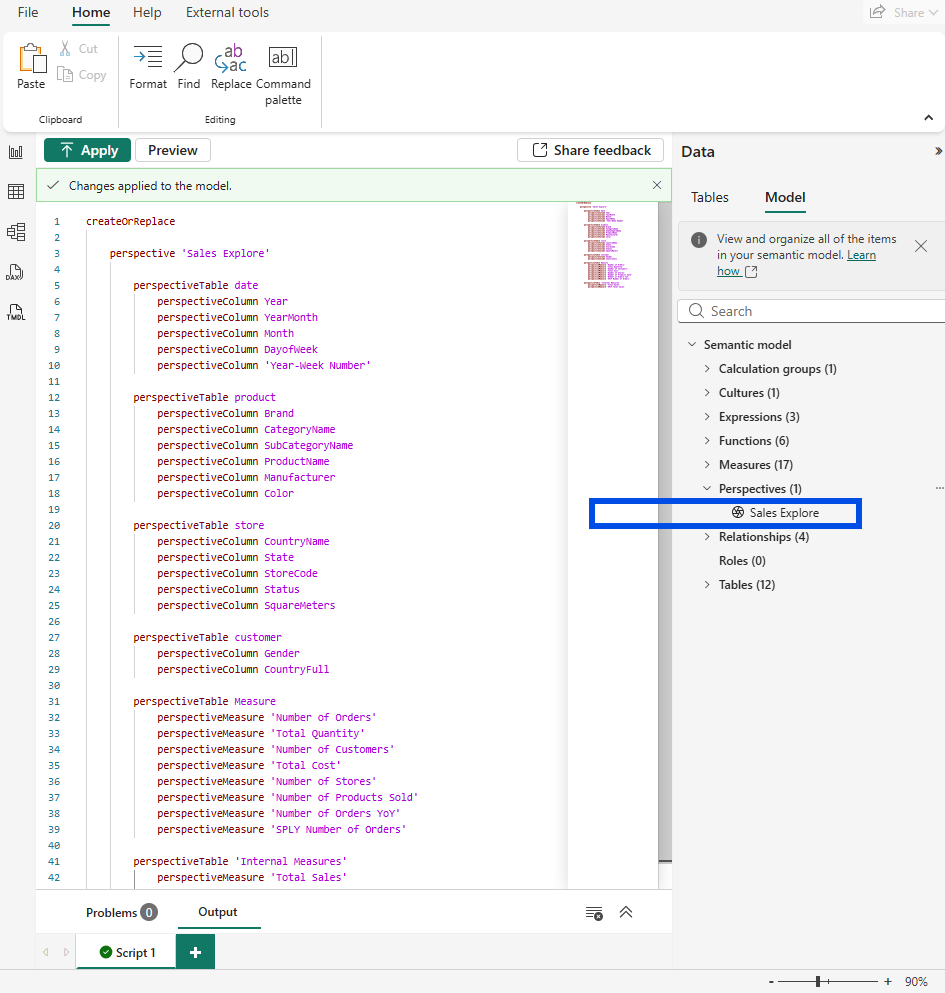
Task: Open the Output tab
Action: pyautogui.click(x=218, y=912)
